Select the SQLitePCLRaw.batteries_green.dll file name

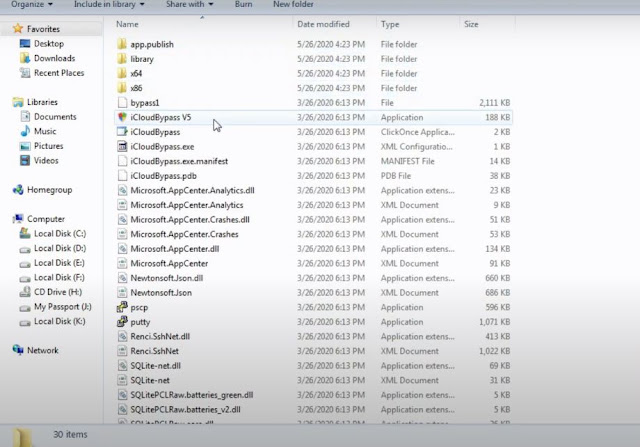coord(192,395)
